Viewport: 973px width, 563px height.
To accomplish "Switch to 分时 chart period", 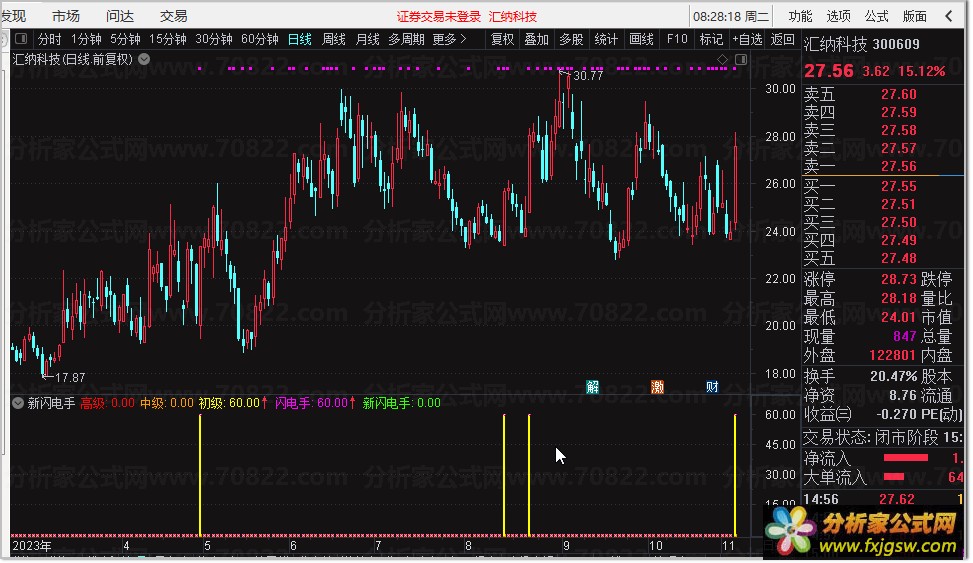I will pyautogui.click(x=50, y=40).
